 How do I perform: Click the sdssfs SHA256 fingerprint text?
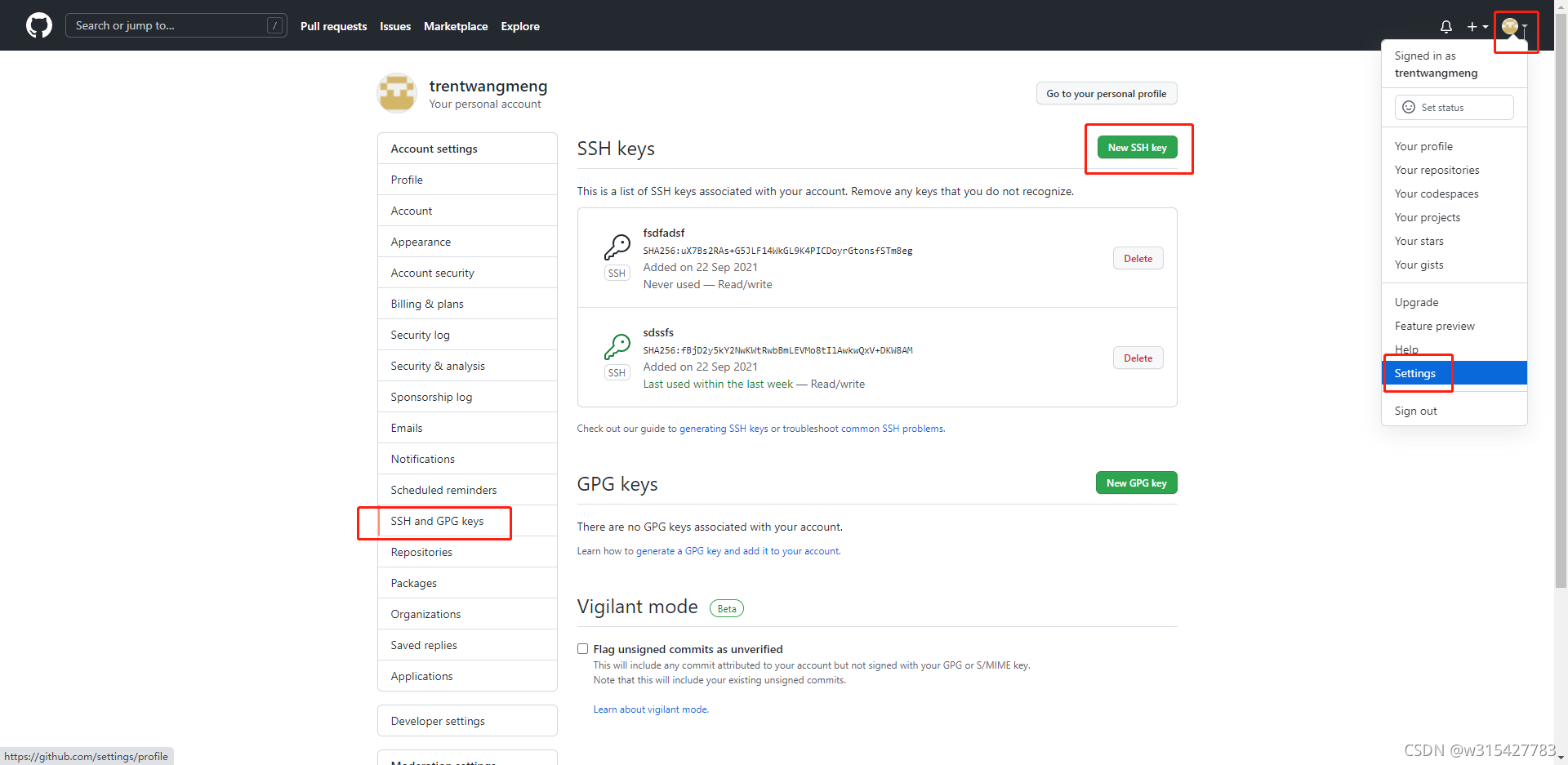pyautogui.click(x=777, y=350)
